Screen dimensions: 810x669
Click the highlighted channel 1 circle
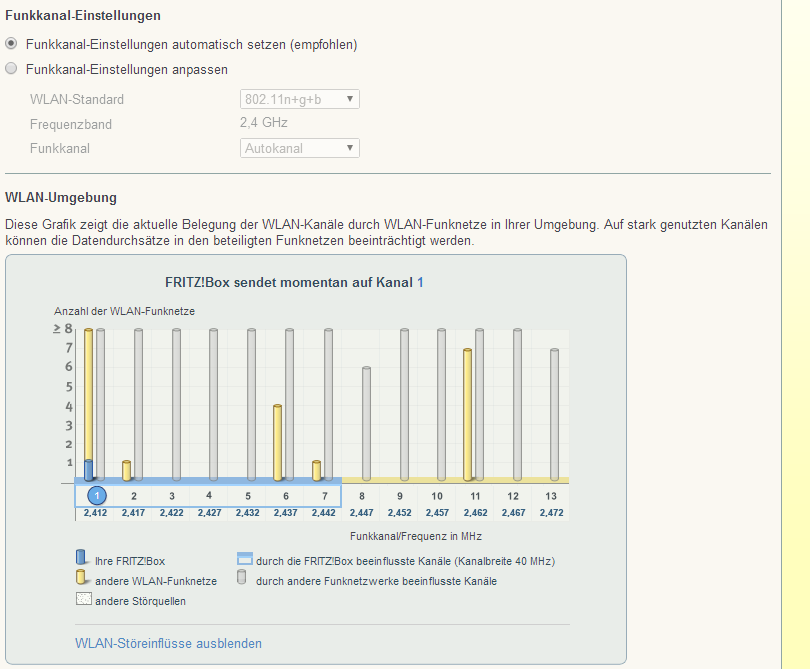pos(97,495)
